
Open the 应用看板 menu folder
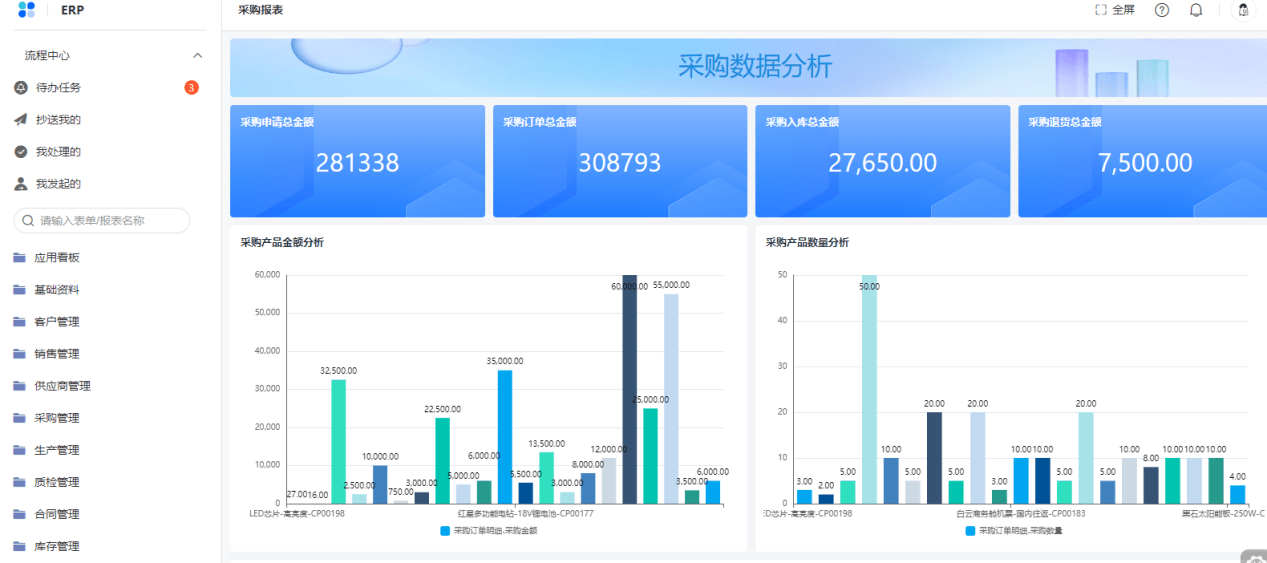pyautogui.click(x=56, y=258)
